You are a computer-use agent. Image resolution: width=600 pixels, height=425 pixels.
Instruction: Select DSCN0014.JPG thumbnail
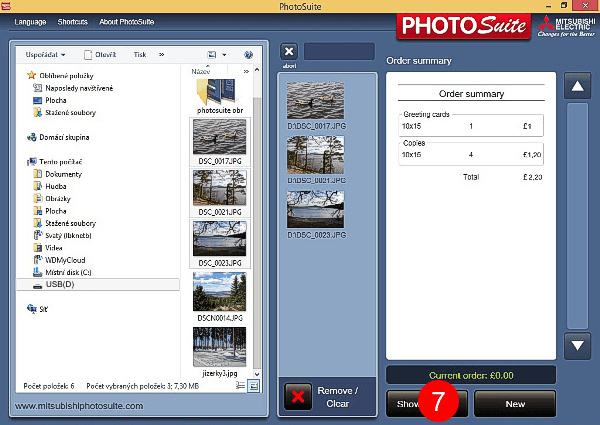click(x=220, y=297)
